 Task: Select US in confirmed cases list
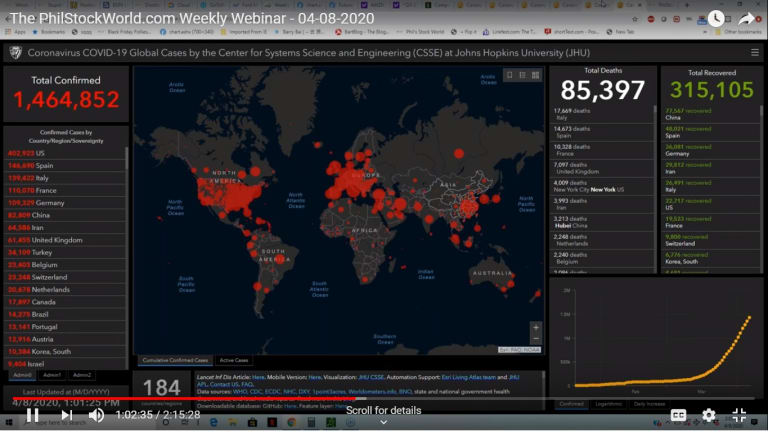pos(65,153)
